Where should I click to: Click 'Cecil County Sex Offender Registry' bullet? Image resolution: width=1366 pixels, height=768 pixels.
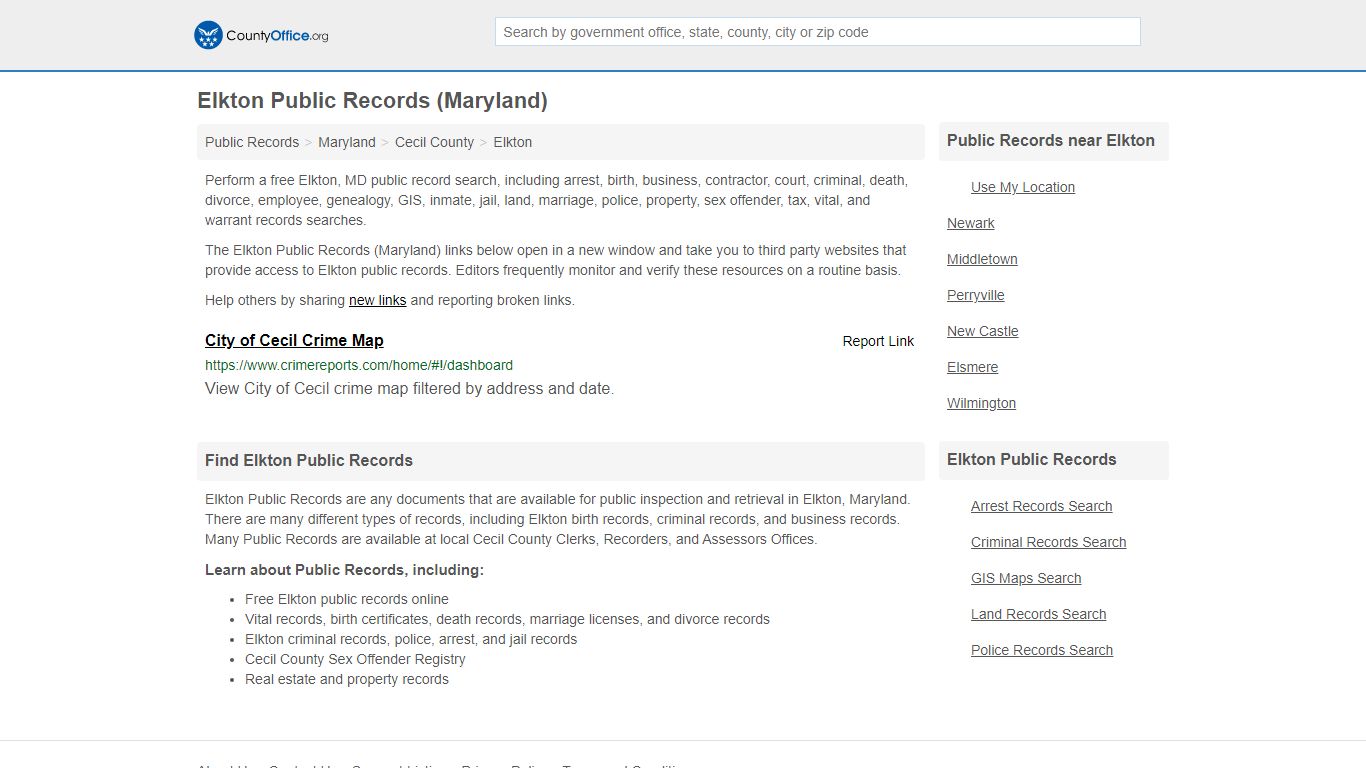(355, 659)
